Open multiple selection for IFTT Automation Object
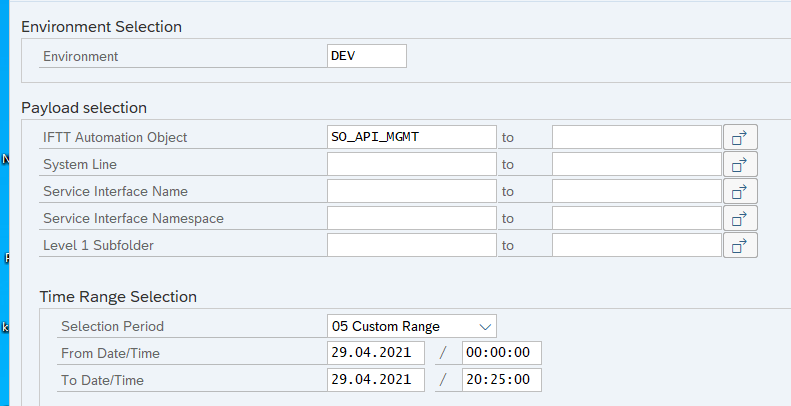Screen dimensions: 791x406 point(741,137)
